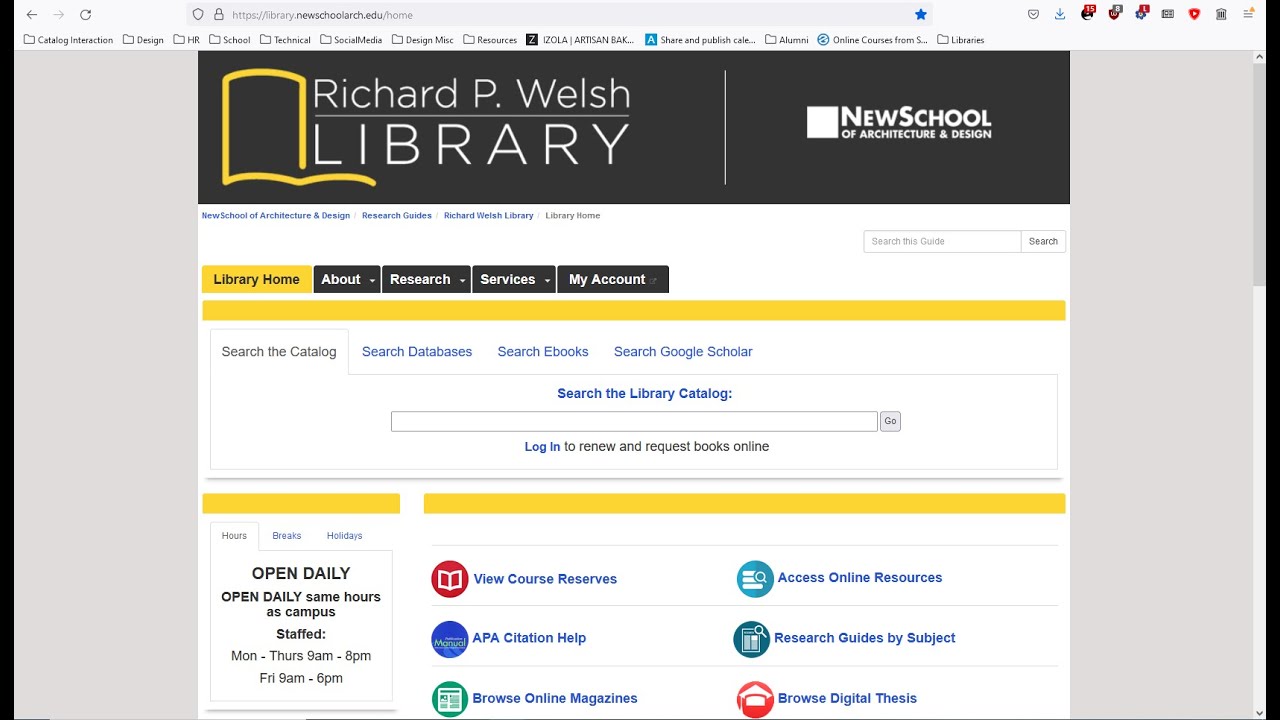The image size is (1280, 720).
Task: Switch to the Search Ebooks tab
Action: click(543, 352)
